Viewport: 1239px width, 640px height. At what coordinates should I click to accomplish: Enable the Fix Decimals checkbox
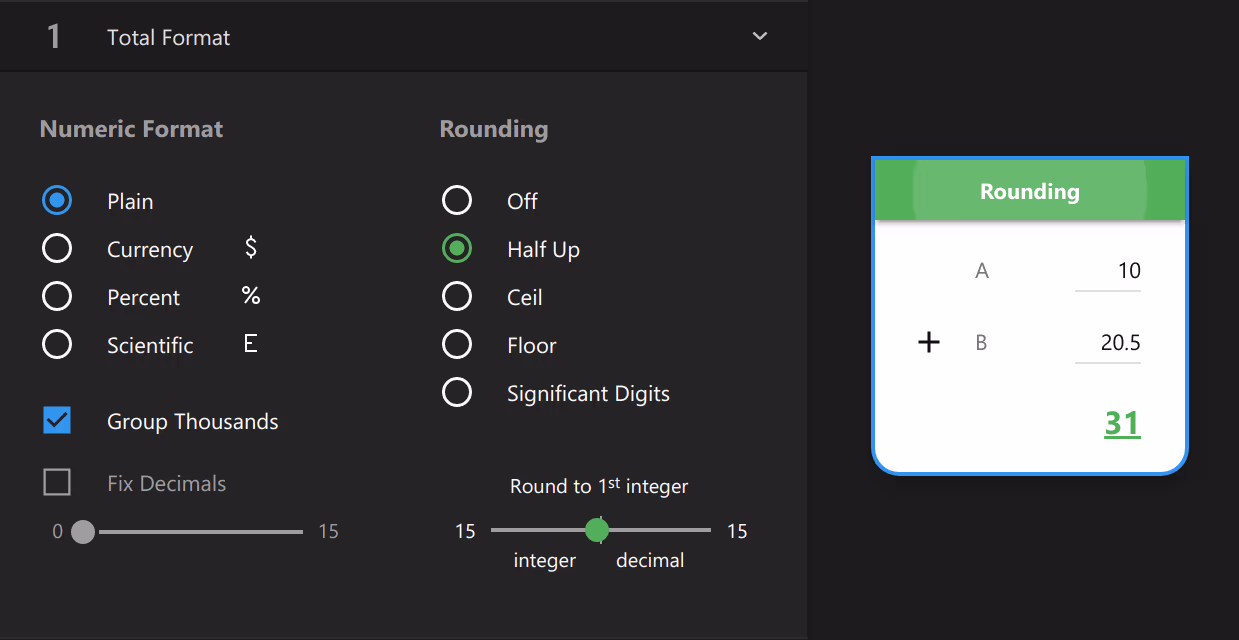pos(57,483)
